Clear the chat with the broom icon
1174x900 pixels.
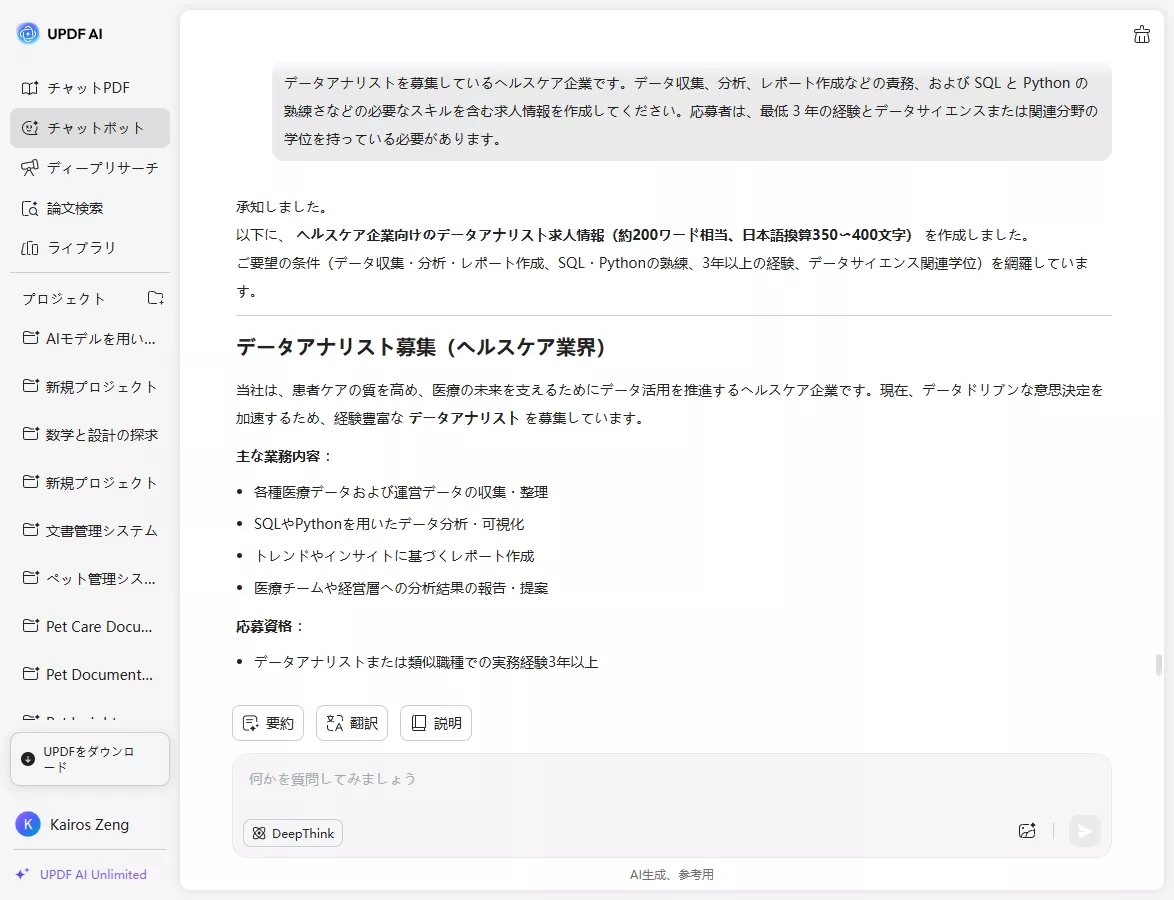1142,34
